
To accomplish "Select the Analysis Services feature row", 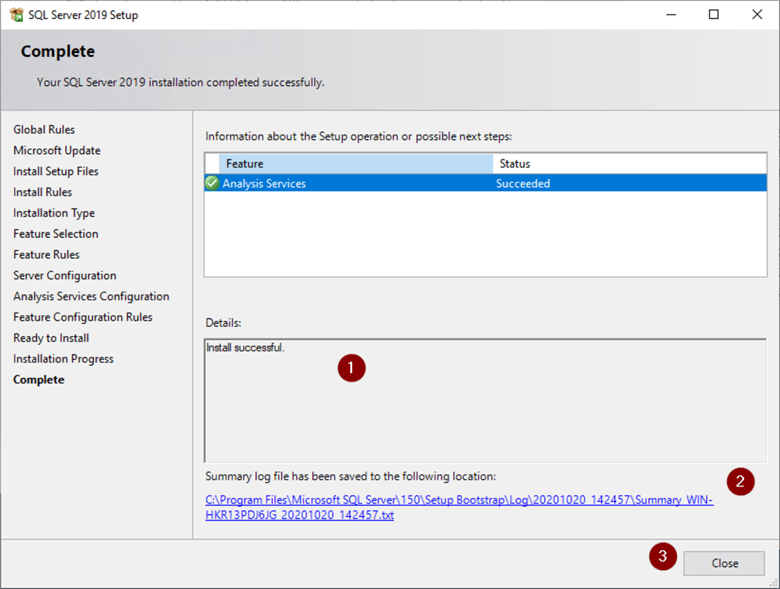I will coord(485,183).
